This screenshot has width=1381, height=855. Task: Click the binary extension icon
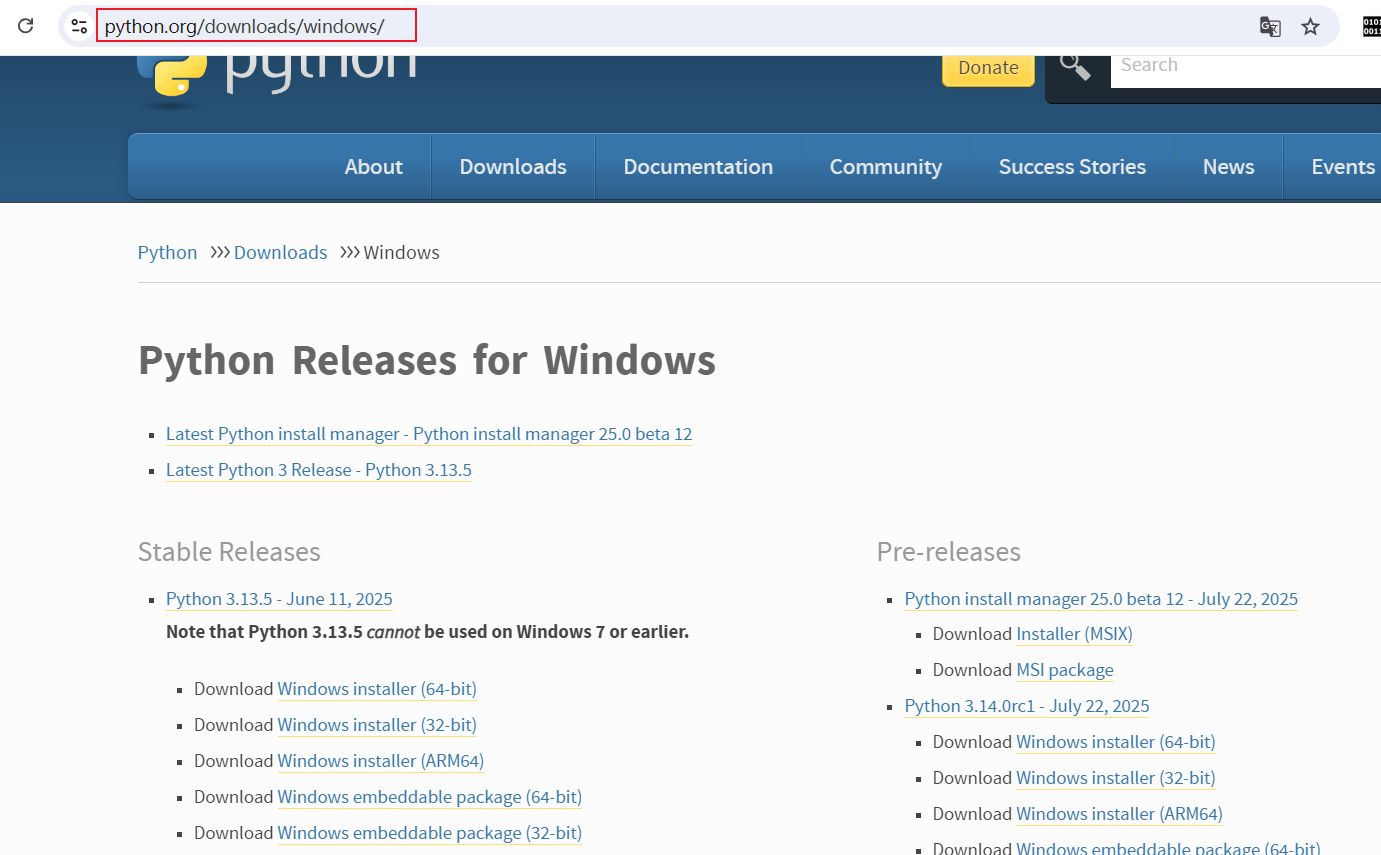point(1371,27)
